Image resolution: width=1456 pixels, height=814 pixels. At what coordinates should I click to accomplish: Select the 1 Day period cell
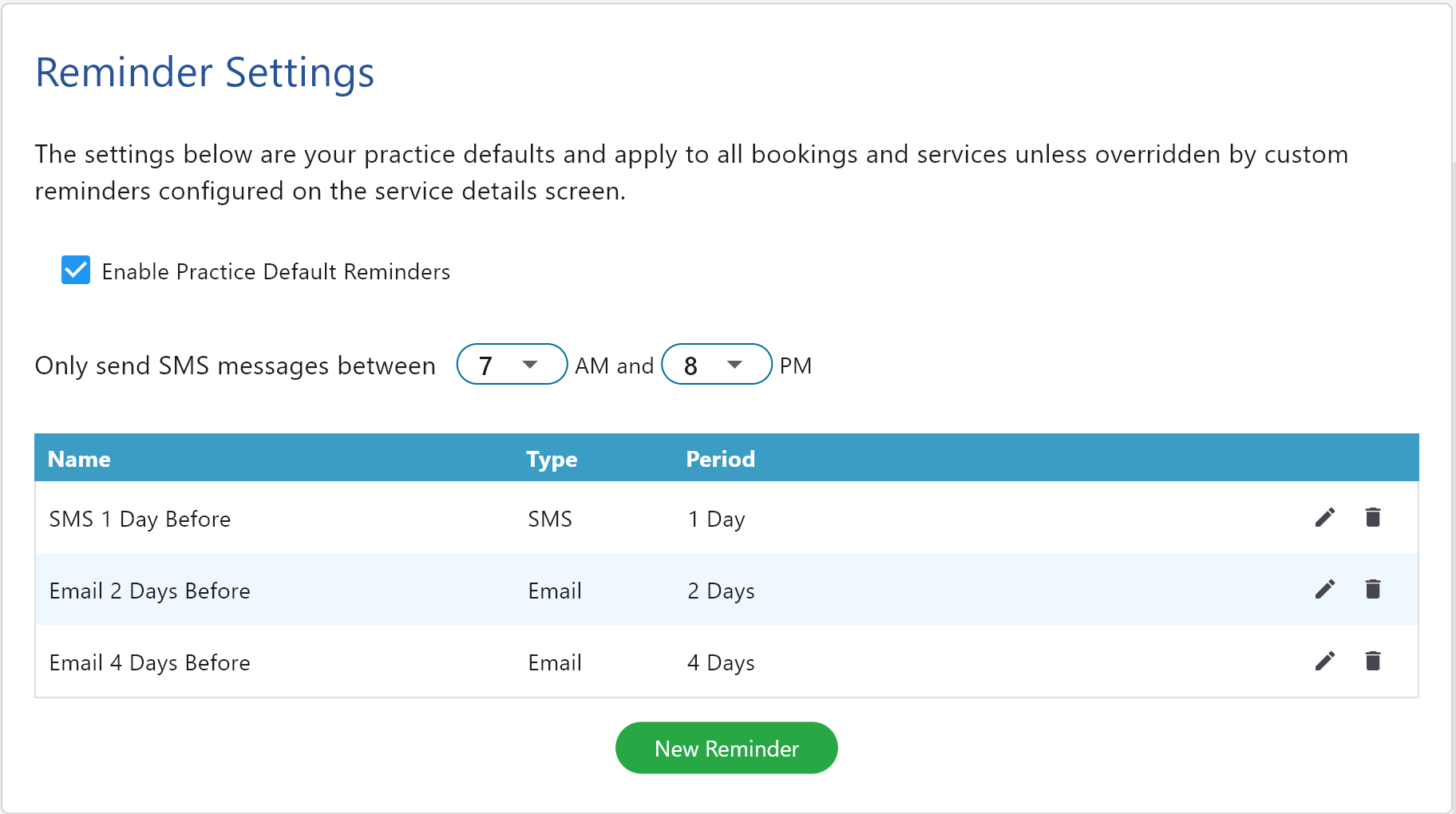pyautogui.click(x=716, y=520)
